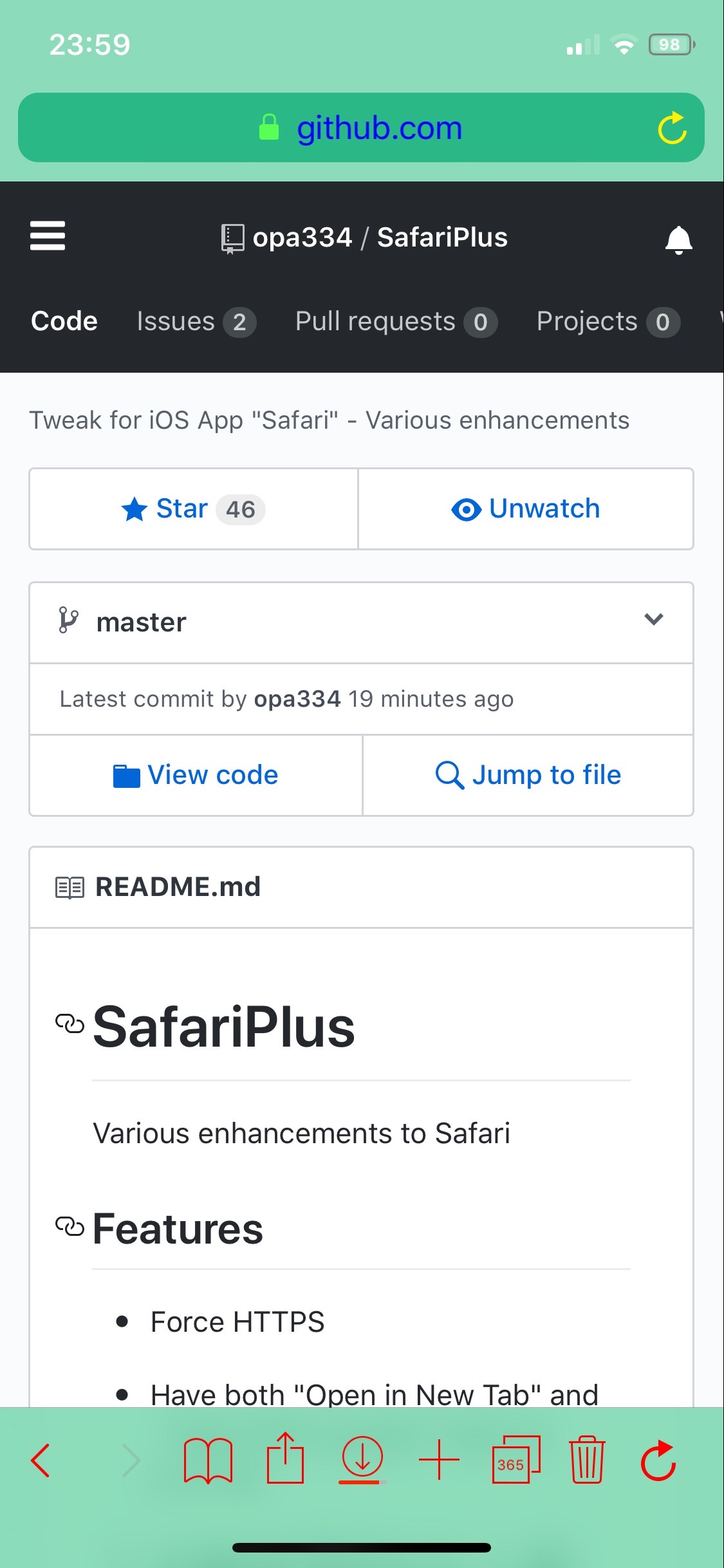This screenshot has width=724, height=1568.
Task: Click the View code button
Action: point(196,775)
